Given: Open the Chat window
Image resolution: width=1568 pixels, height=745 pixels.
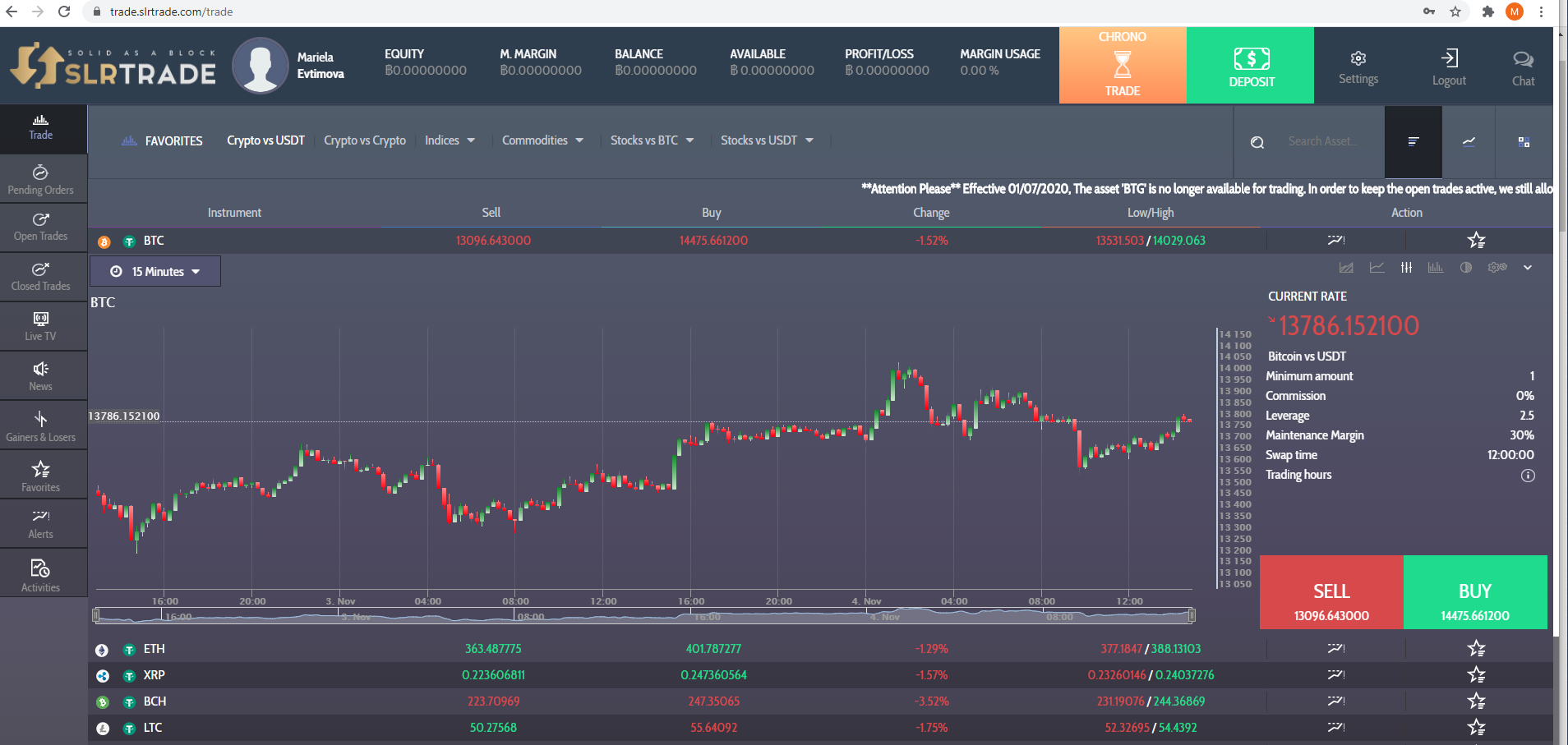Looking at the screenshot, I should coord(1523,67).
